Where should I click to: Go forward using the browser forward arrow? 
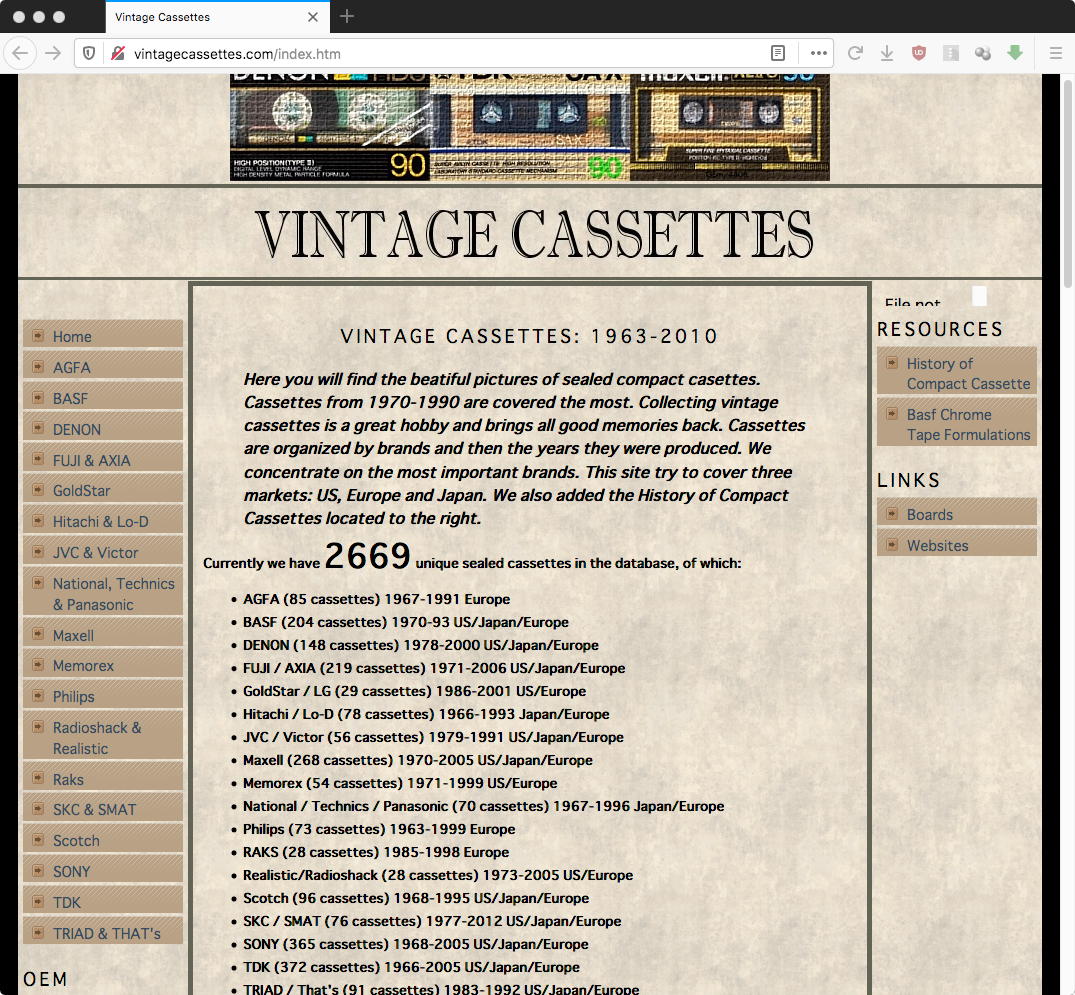click(x=53, y=53)
